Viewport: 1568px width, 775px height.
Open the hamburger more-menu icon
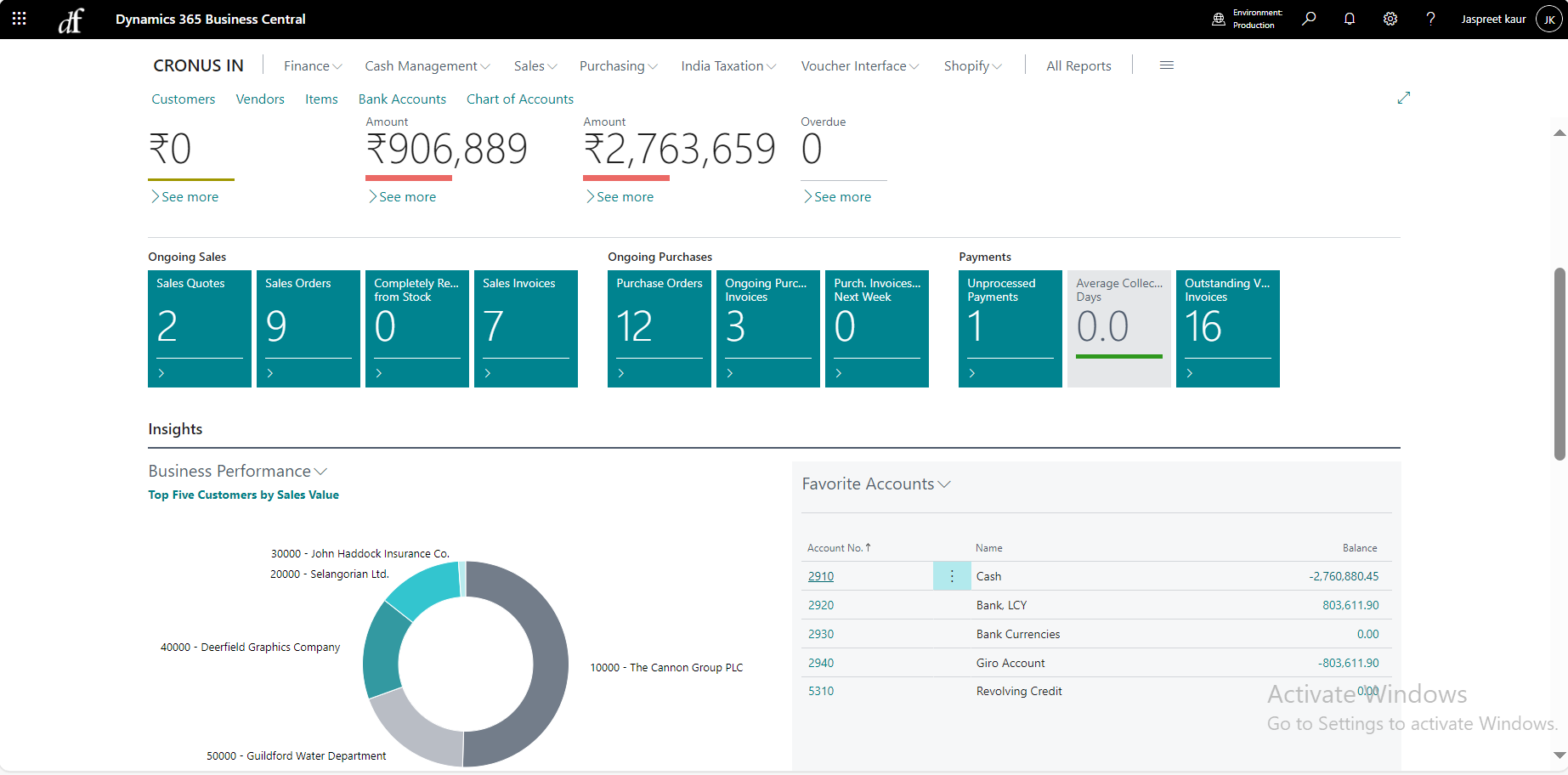(x=1167, y=65)
